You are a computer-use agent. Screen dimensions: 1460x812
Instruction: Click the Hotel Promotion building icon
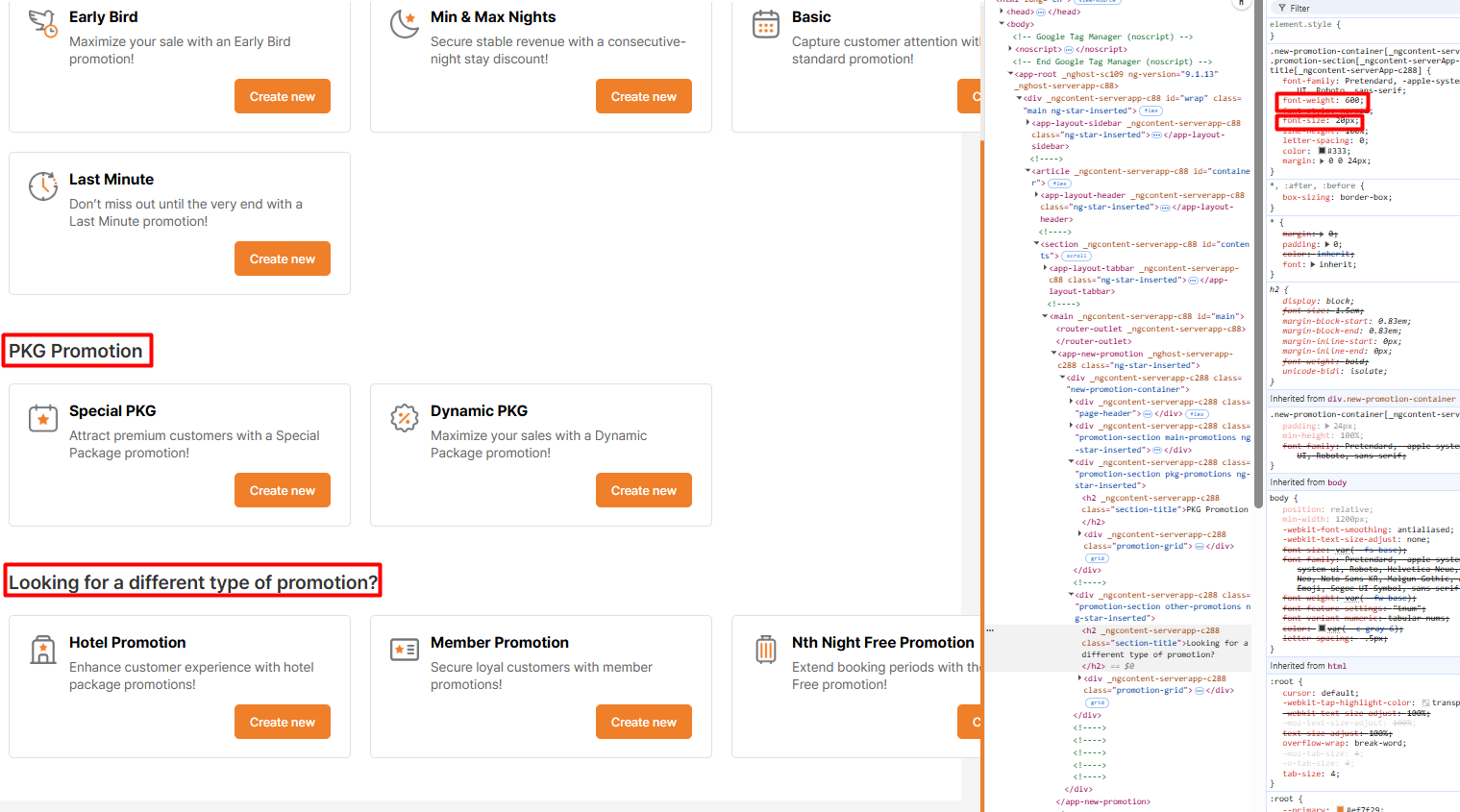(x=42, y=649)
